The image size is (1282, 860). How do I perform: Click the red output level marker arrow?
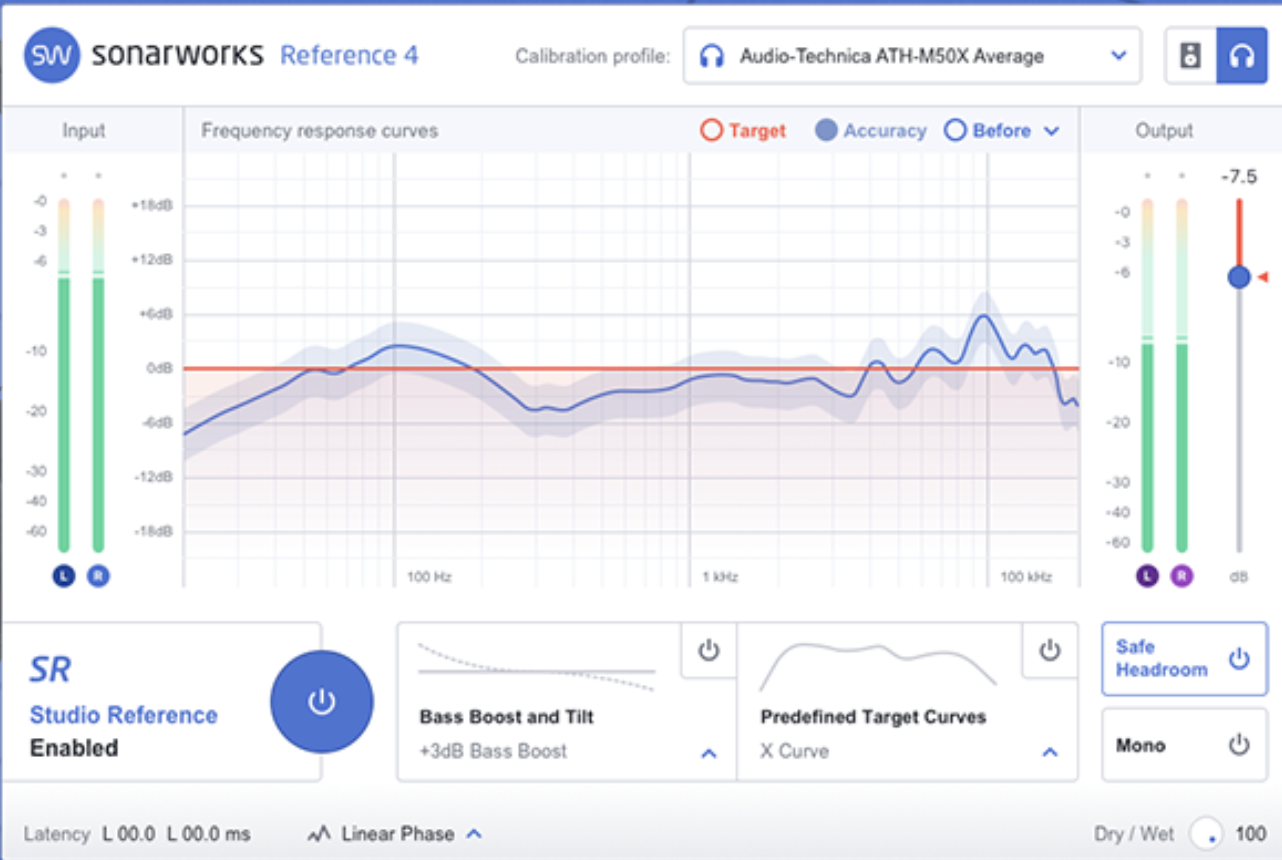click(1263, 277)
